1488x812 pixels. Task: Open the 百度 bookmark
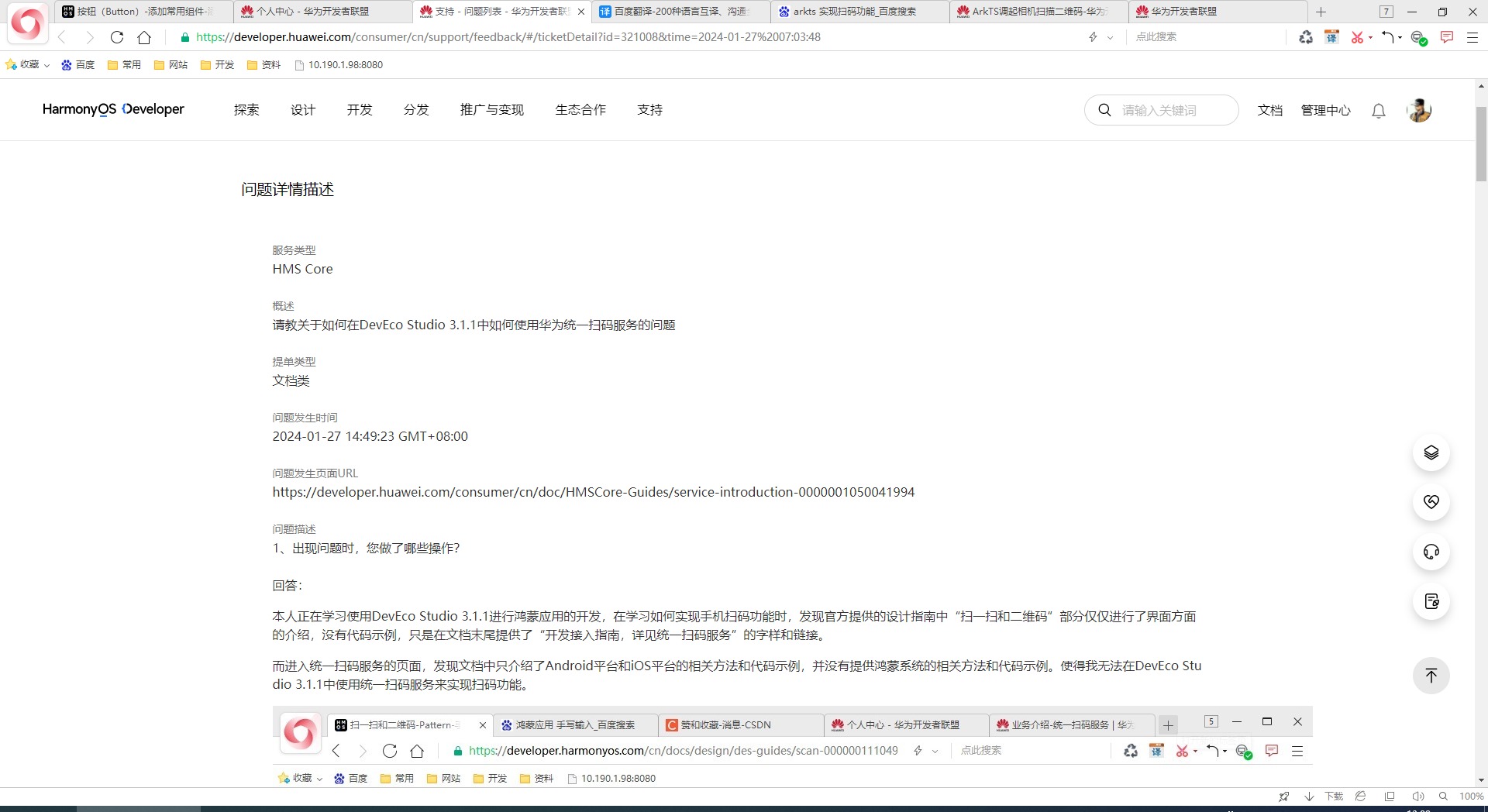coord(78,64)
